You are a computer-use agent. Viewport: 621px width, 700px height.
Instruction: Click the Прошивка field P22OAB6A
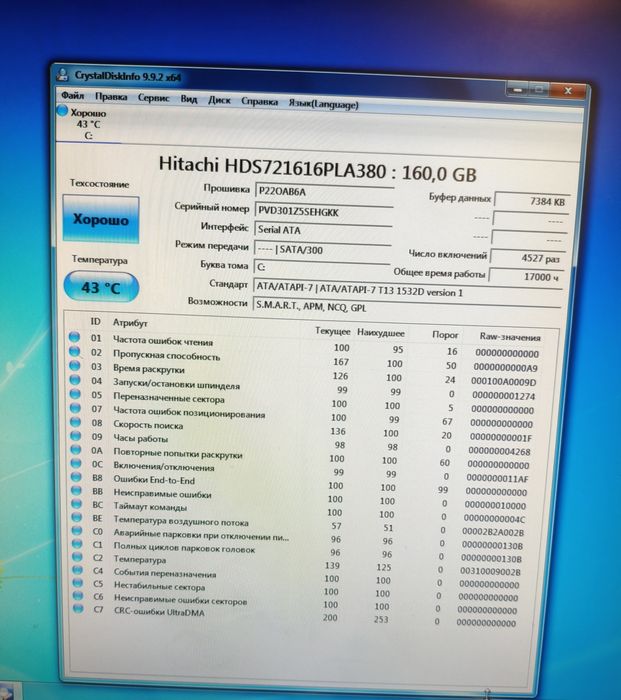click(324, 192)
